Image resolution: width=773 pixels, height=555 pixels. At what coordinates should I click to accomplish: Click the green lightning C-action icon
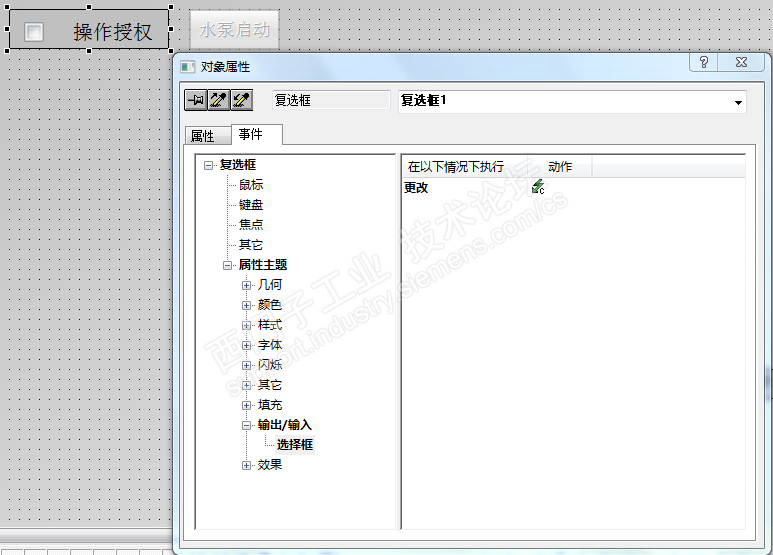(538, 187)
